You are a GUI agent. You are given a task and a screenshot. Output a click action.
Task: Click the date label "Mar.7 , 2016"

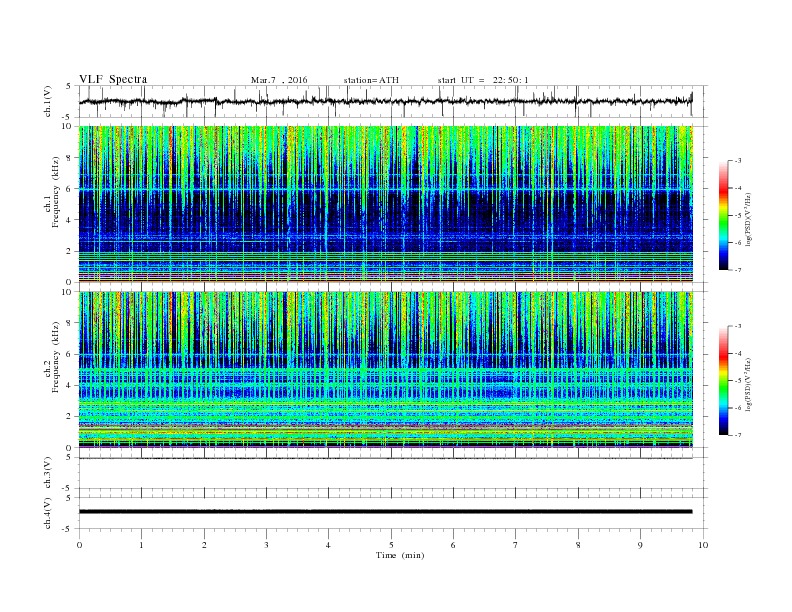point(279,80)
